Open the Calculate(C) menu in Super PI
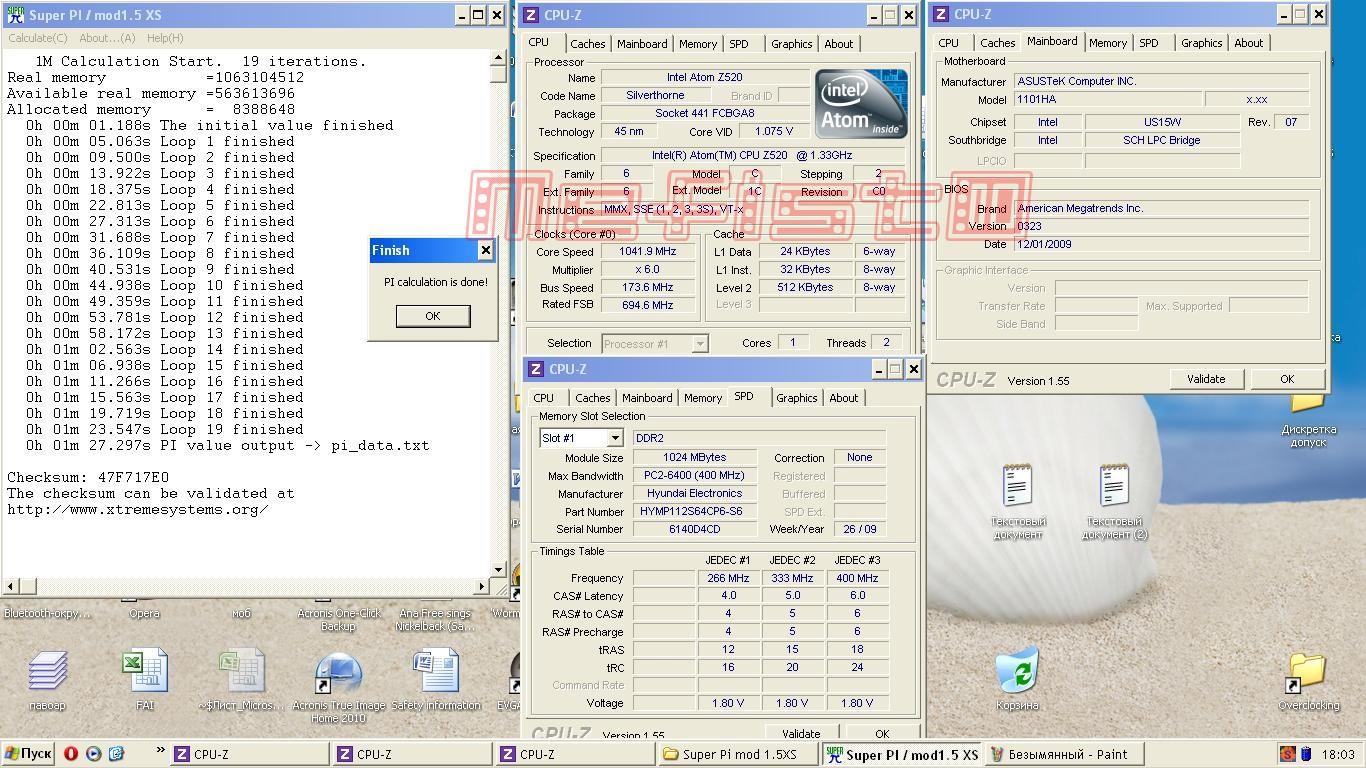This screenshot has width=1366, height=768. (x=38, y=38)
